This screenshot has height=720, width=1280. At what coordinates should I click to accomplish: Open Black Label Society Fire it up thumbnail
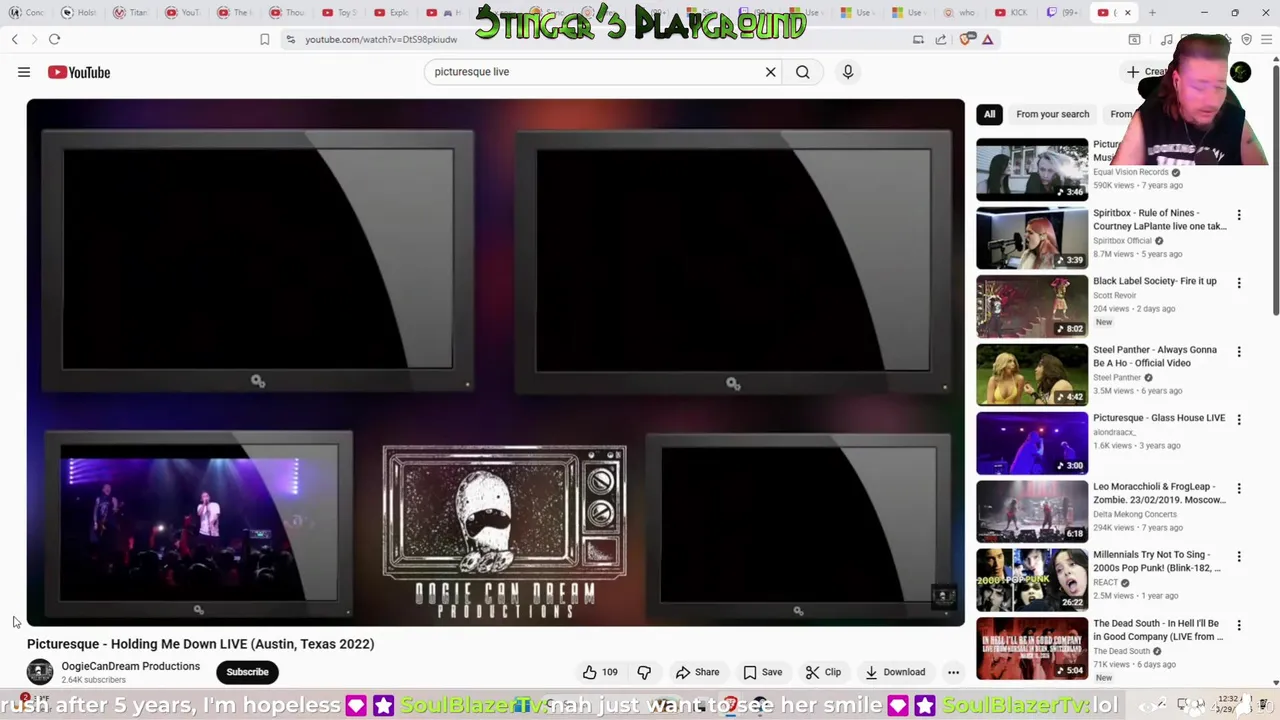1032,306
